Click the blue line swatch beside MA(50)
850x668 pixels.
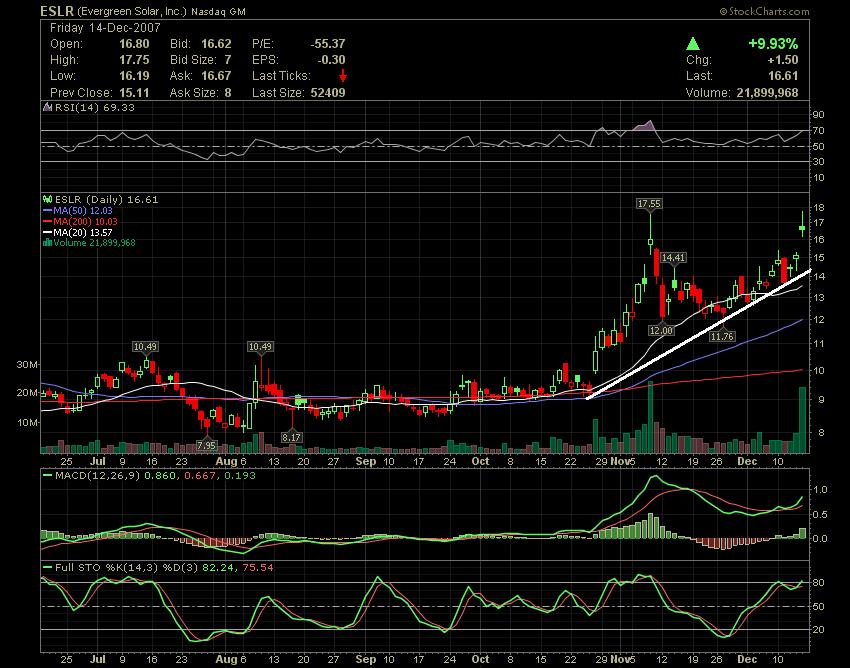point(48,211)
